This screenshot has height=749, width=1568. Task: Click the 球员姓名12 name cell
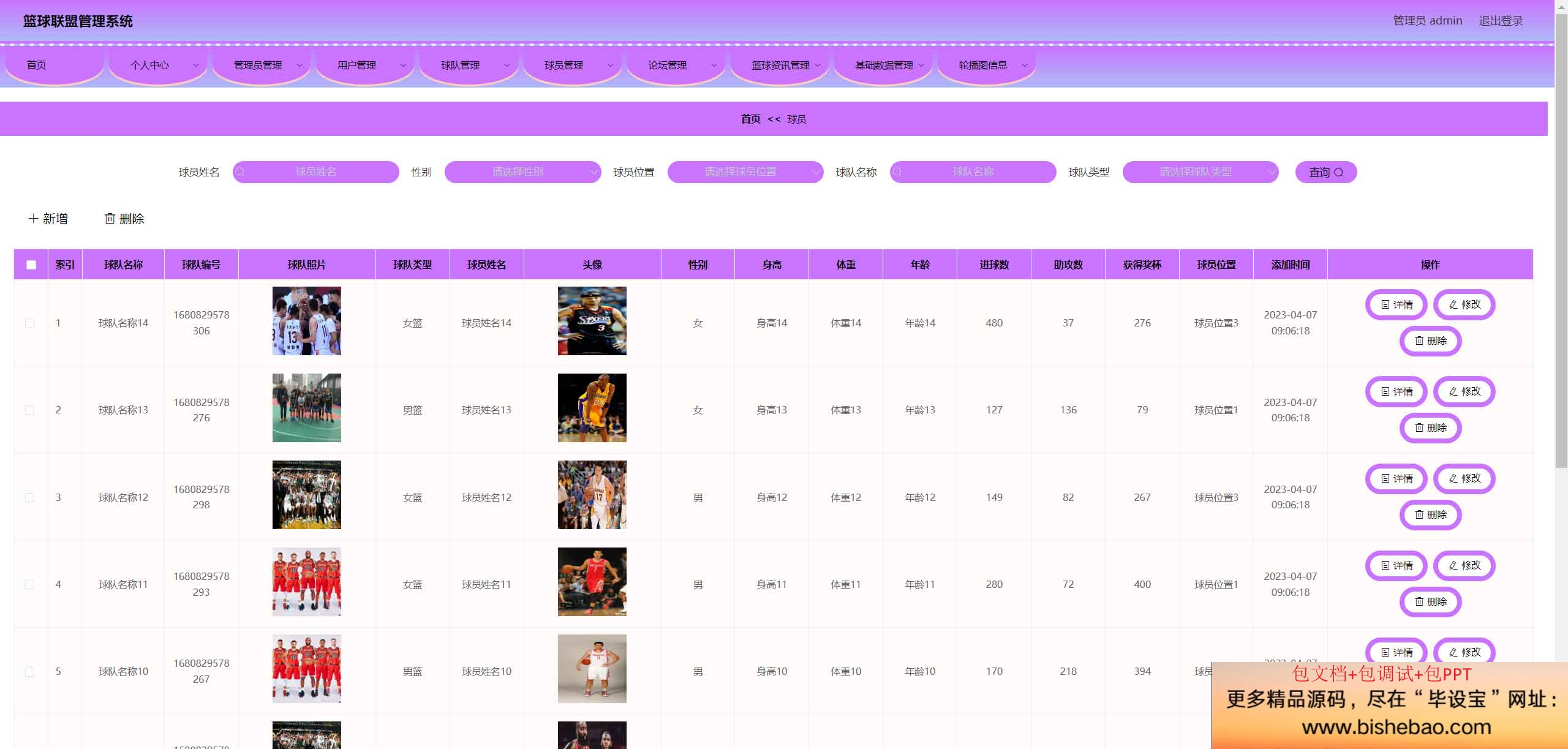(486, 497)
